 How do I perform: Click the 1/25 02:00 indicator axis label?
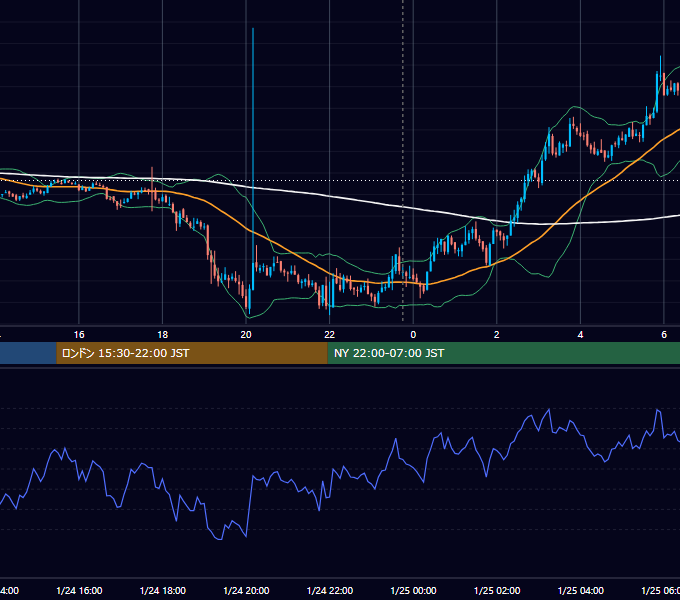tap(497, 591)
